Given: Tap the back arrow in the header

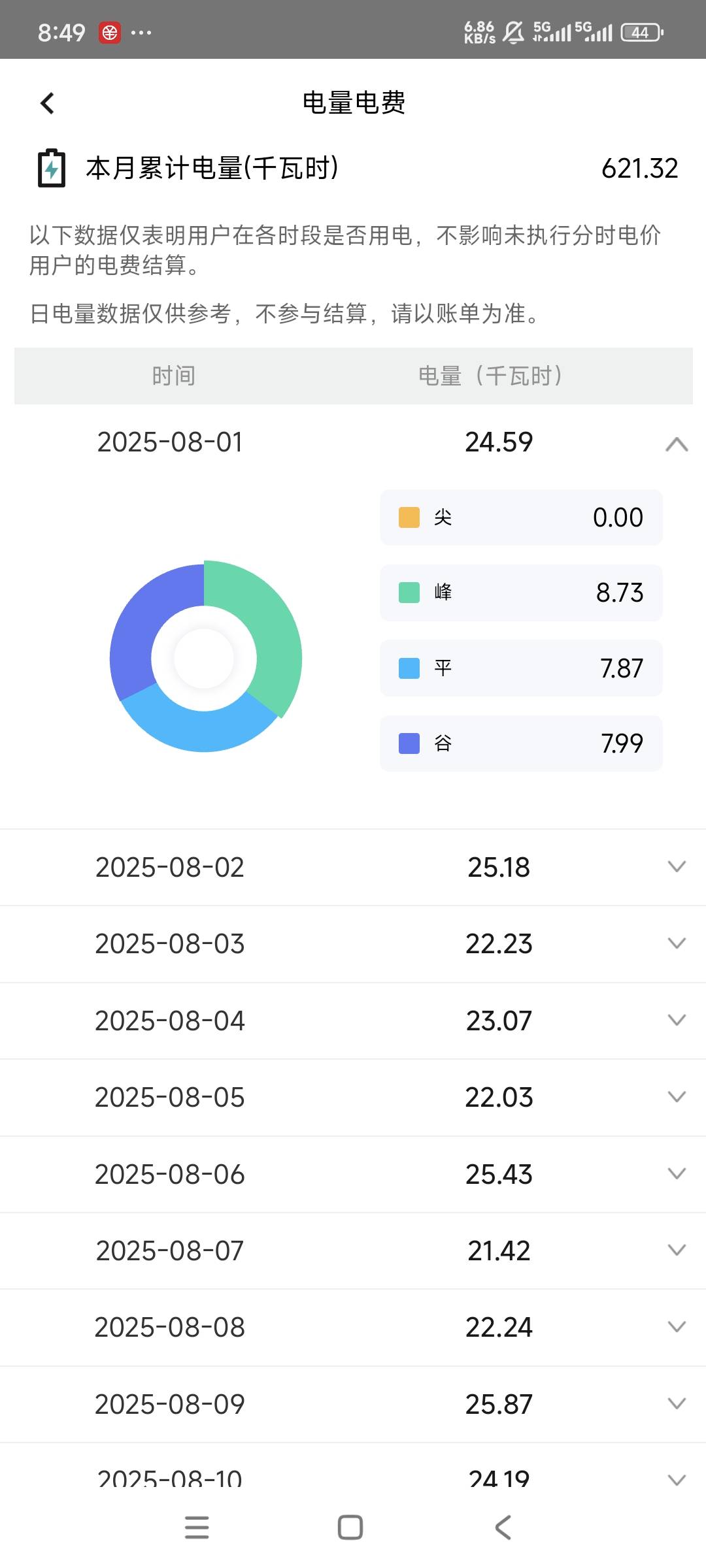Looking at the screenshot, I should click(x=47, y=103).
